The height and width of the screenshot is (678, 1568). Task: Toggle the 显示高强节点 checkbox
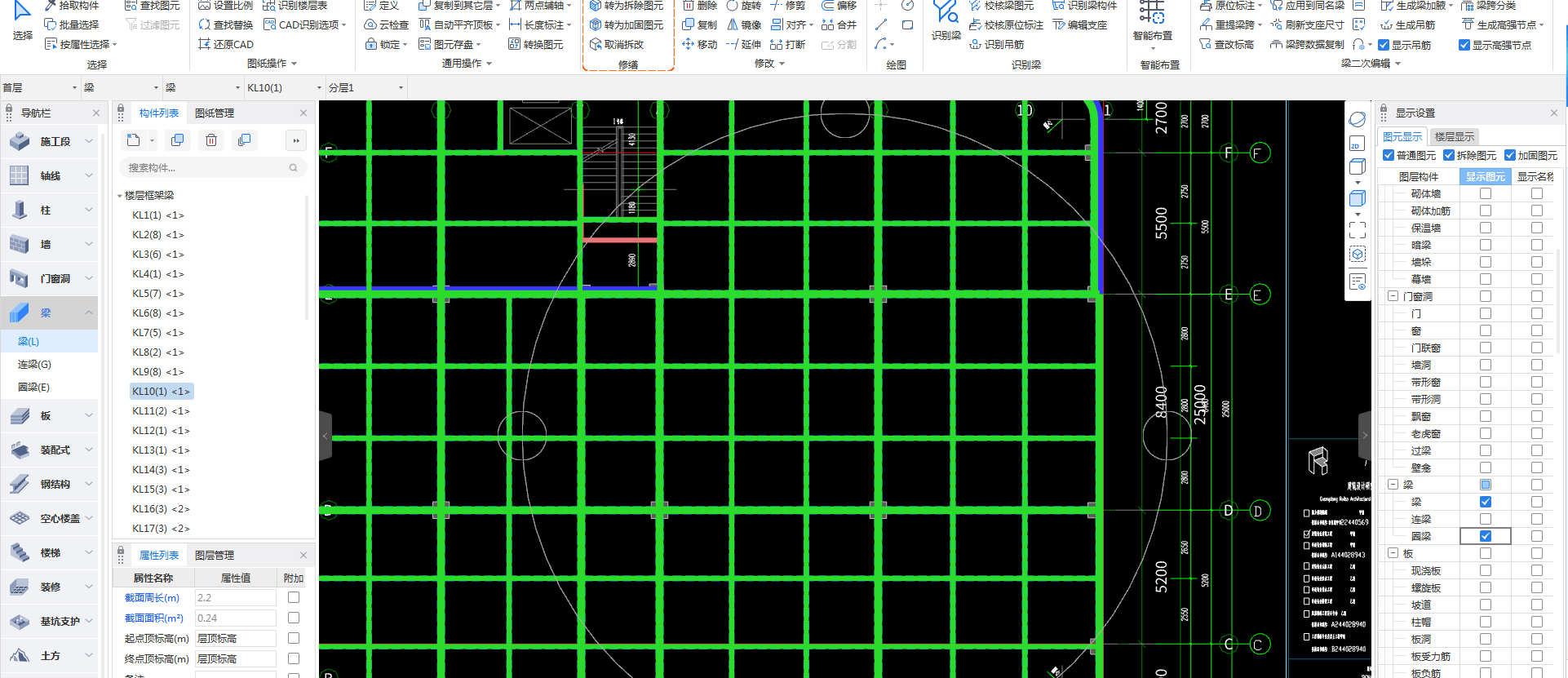click(x=1464, y=45)
